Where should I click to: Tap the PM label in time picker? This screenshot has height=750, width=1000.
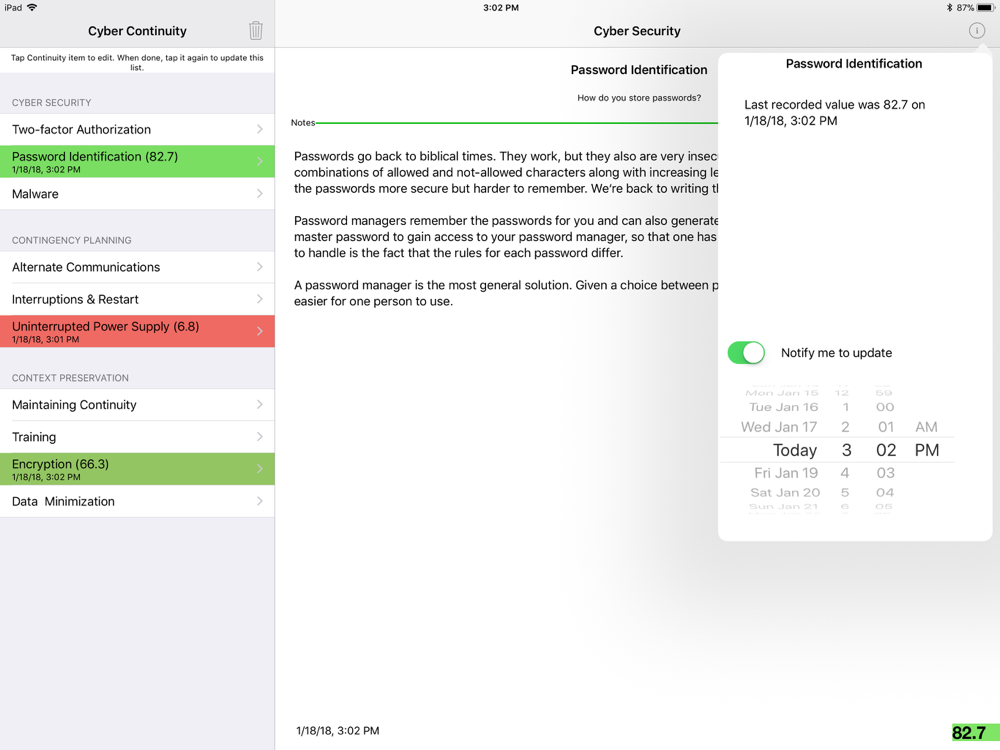(x=927, y=450)
